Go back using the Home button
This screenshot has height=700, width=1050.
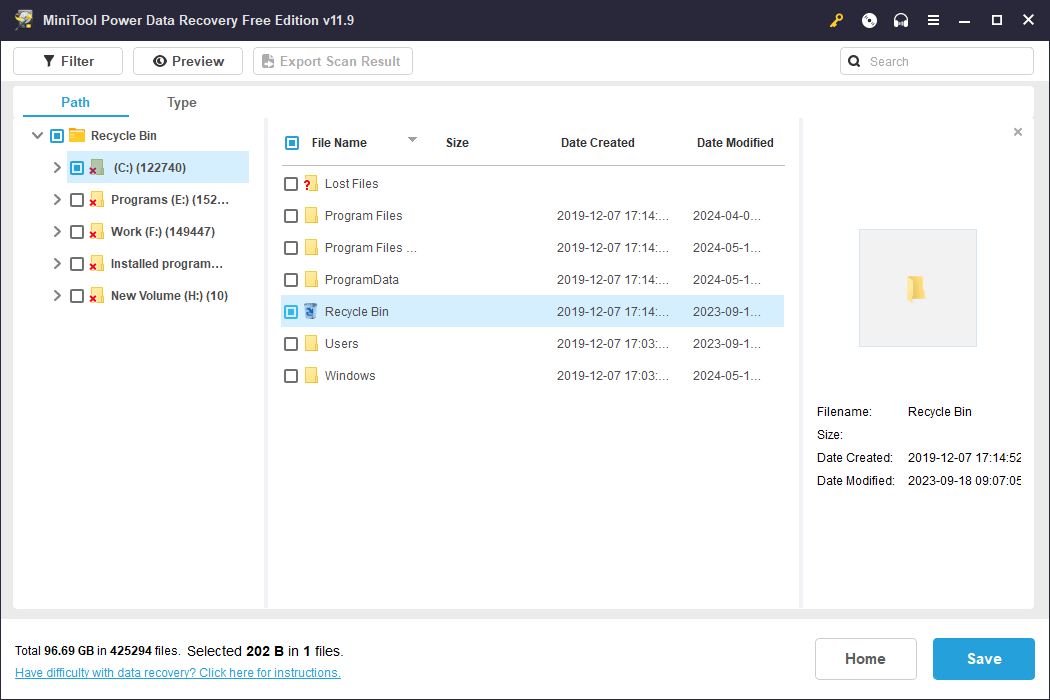[x=865, y=658]
